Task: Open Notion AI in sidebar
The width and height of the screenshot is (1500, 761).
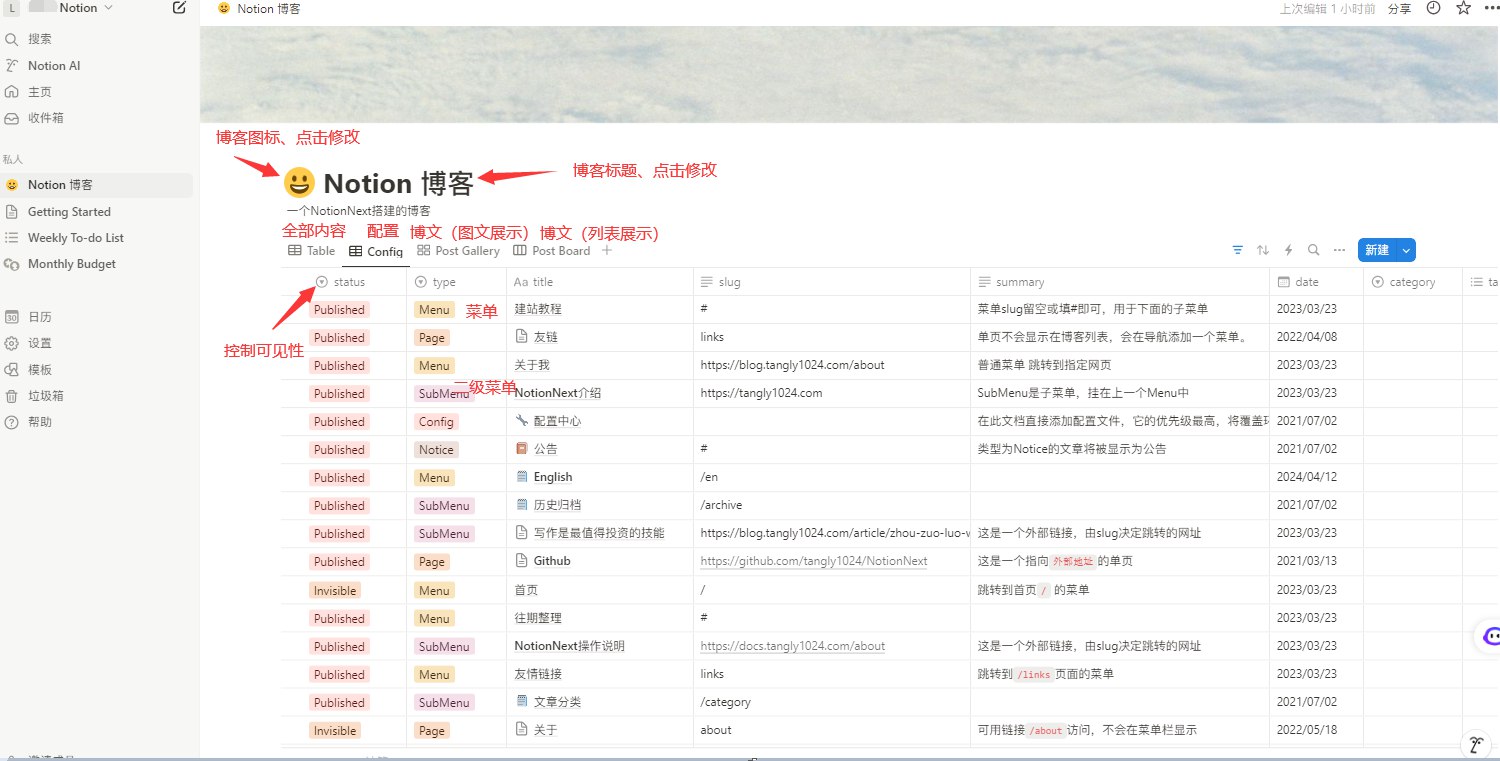Action: coord(53,66)
